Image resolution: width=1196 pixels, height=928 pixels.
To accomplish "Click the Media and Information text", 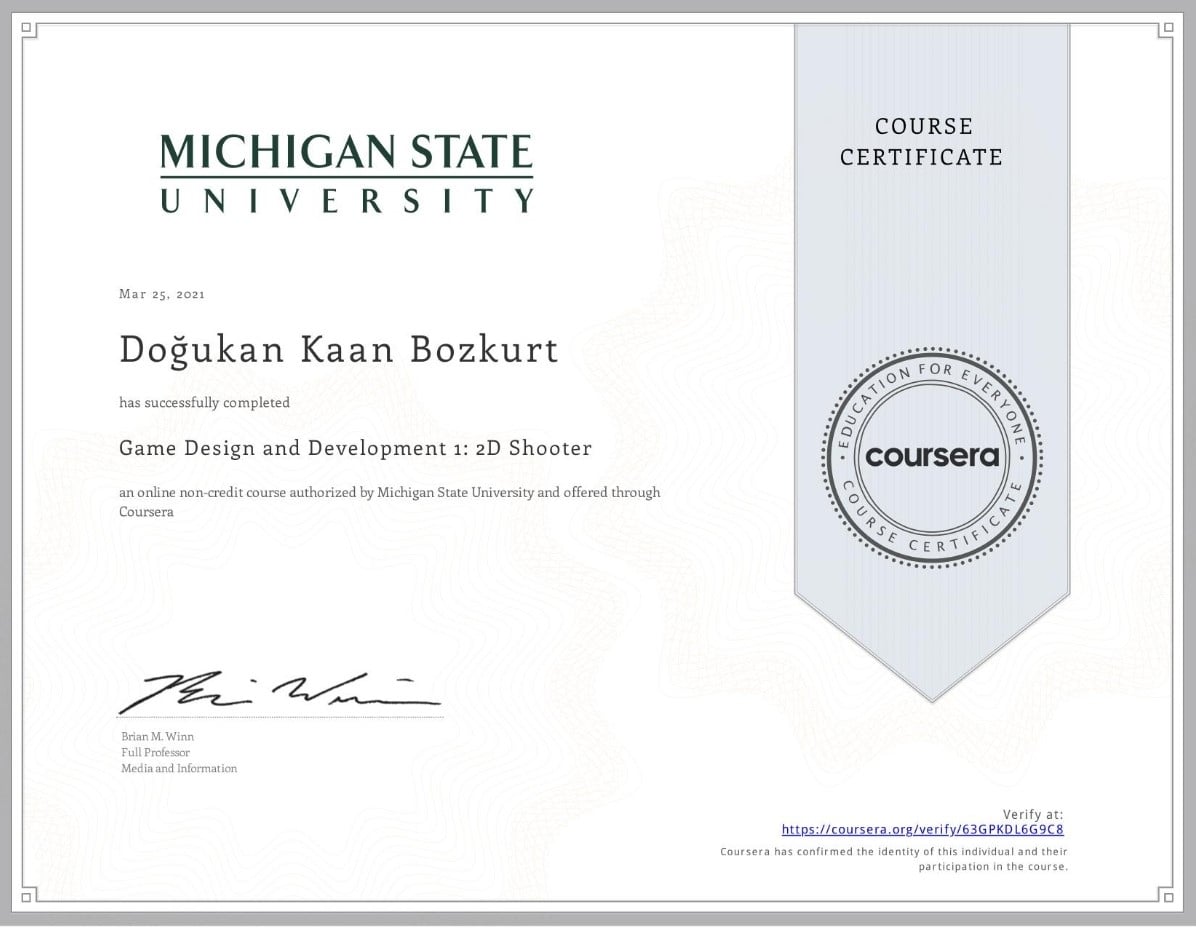I will (x=179, y=769).
